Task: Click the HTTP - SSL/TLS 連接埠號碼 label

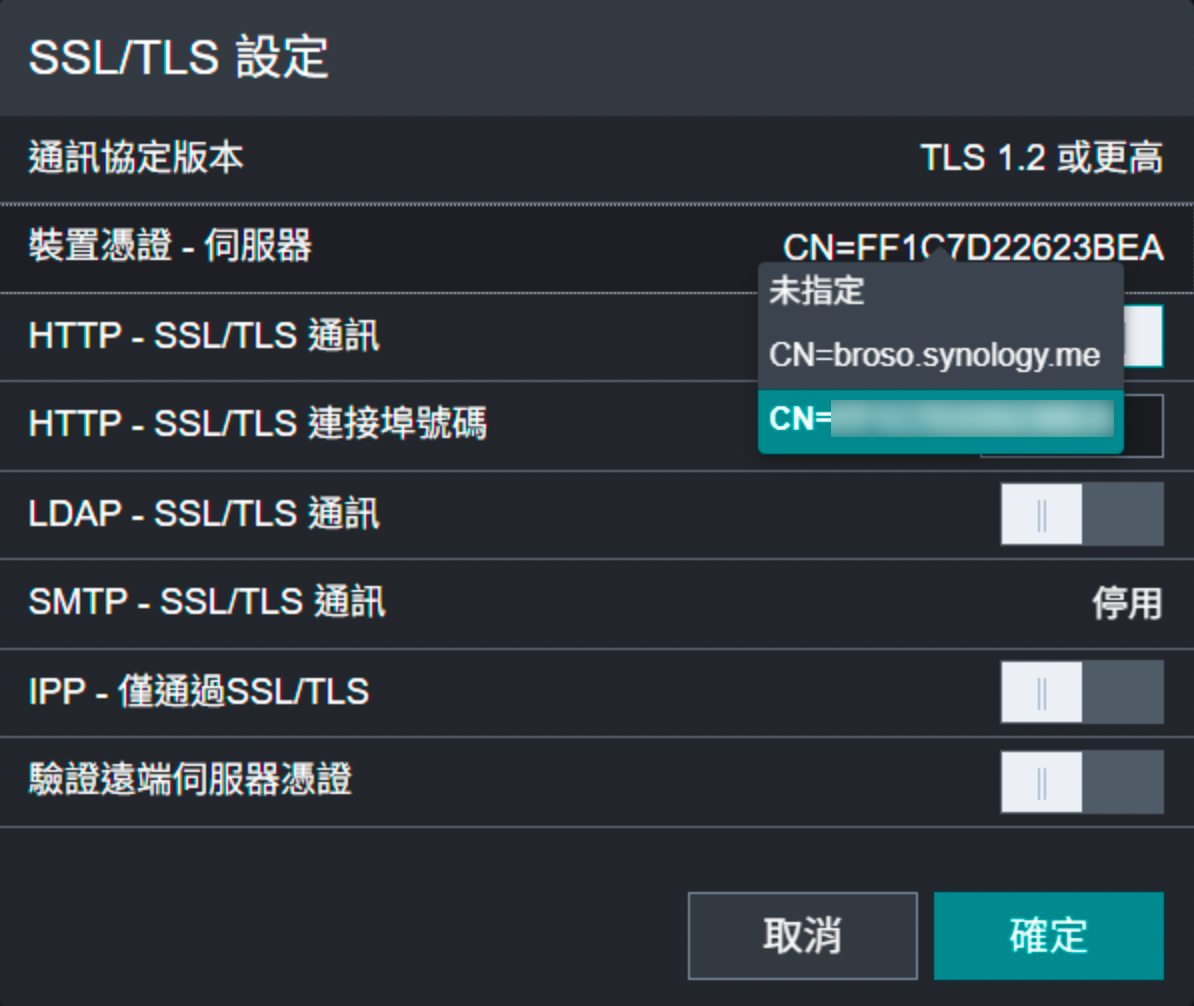Action: 258,425
